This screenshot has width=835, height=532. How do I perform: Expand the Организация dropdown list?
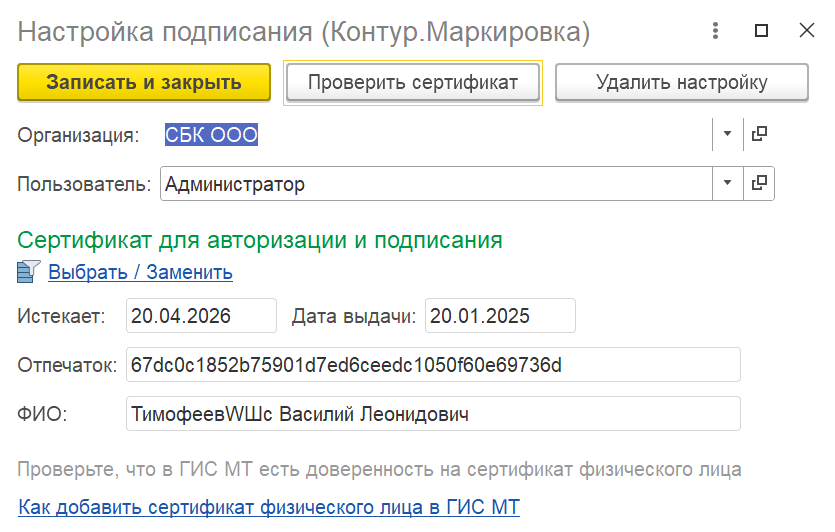(727, 134)
